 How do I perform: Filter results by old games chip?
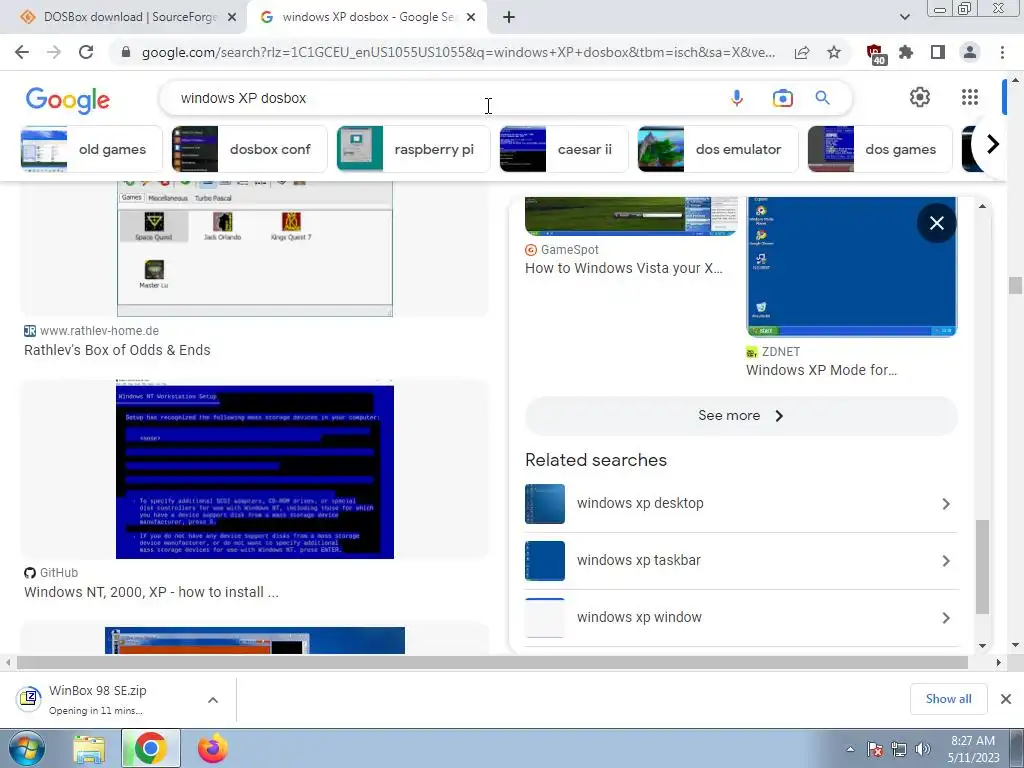tap(91, 149)
